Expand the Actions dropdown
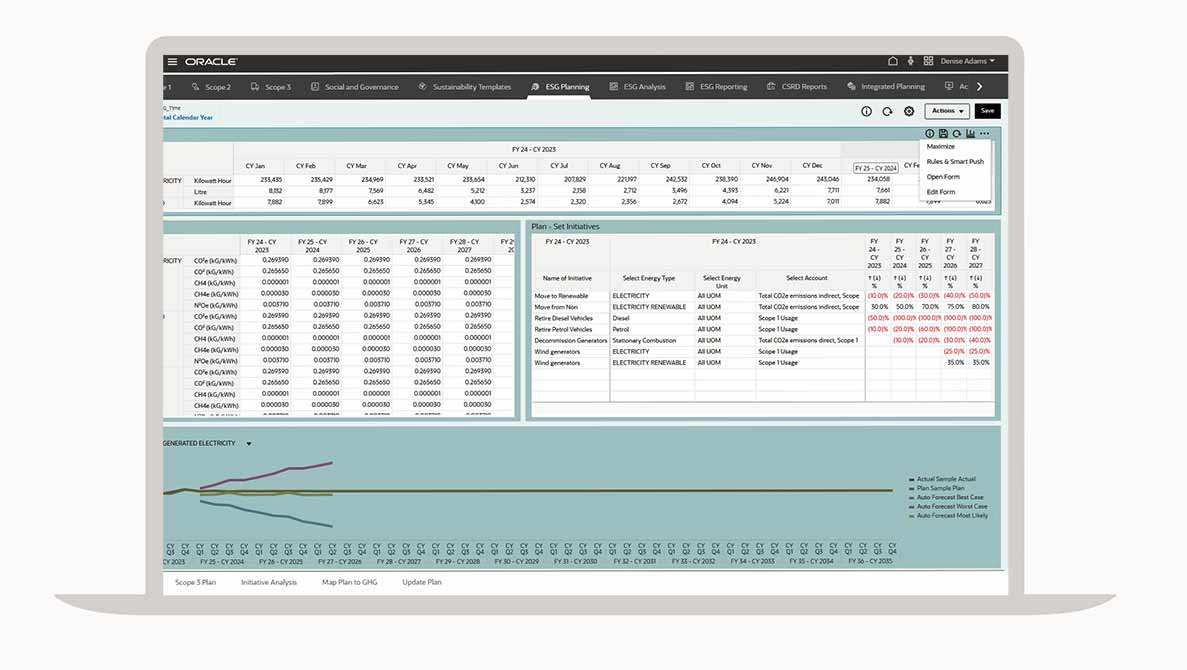The image size is (1187, 670). (x=946, y=111)
